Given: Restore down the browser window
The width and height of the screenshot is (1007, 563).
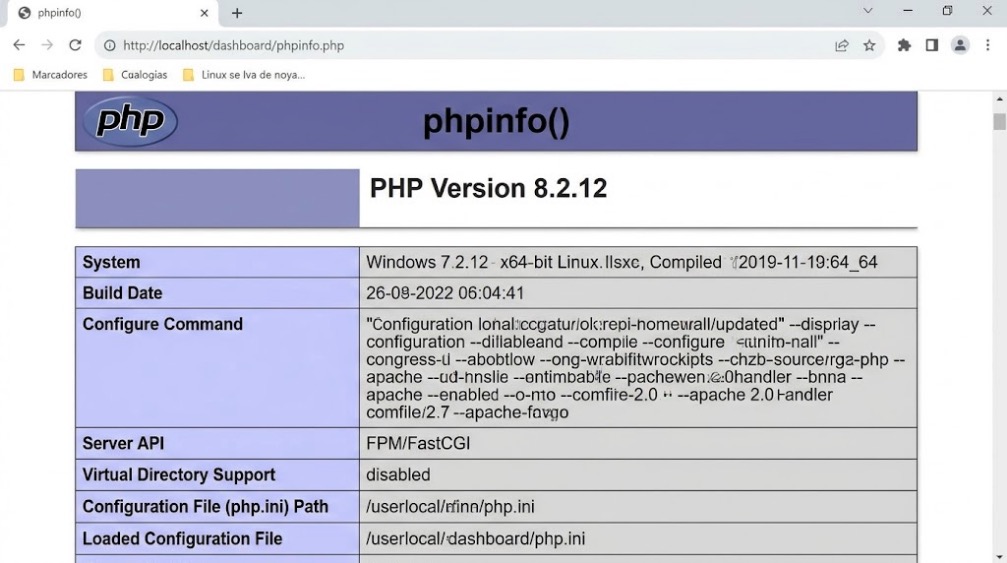Looking at the screenshot, I should 947,11.
